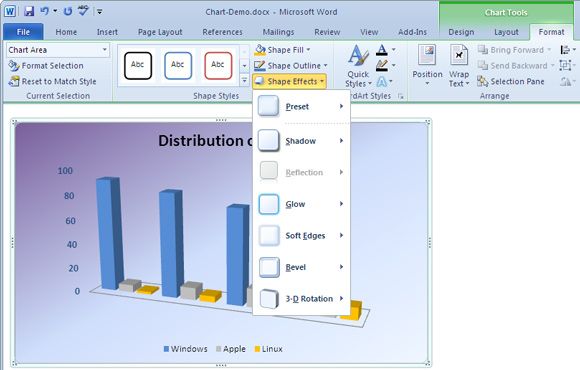Open the Shape Fill dropdown
This screenshot has height=370, width=580.
(x=283, y=50)
